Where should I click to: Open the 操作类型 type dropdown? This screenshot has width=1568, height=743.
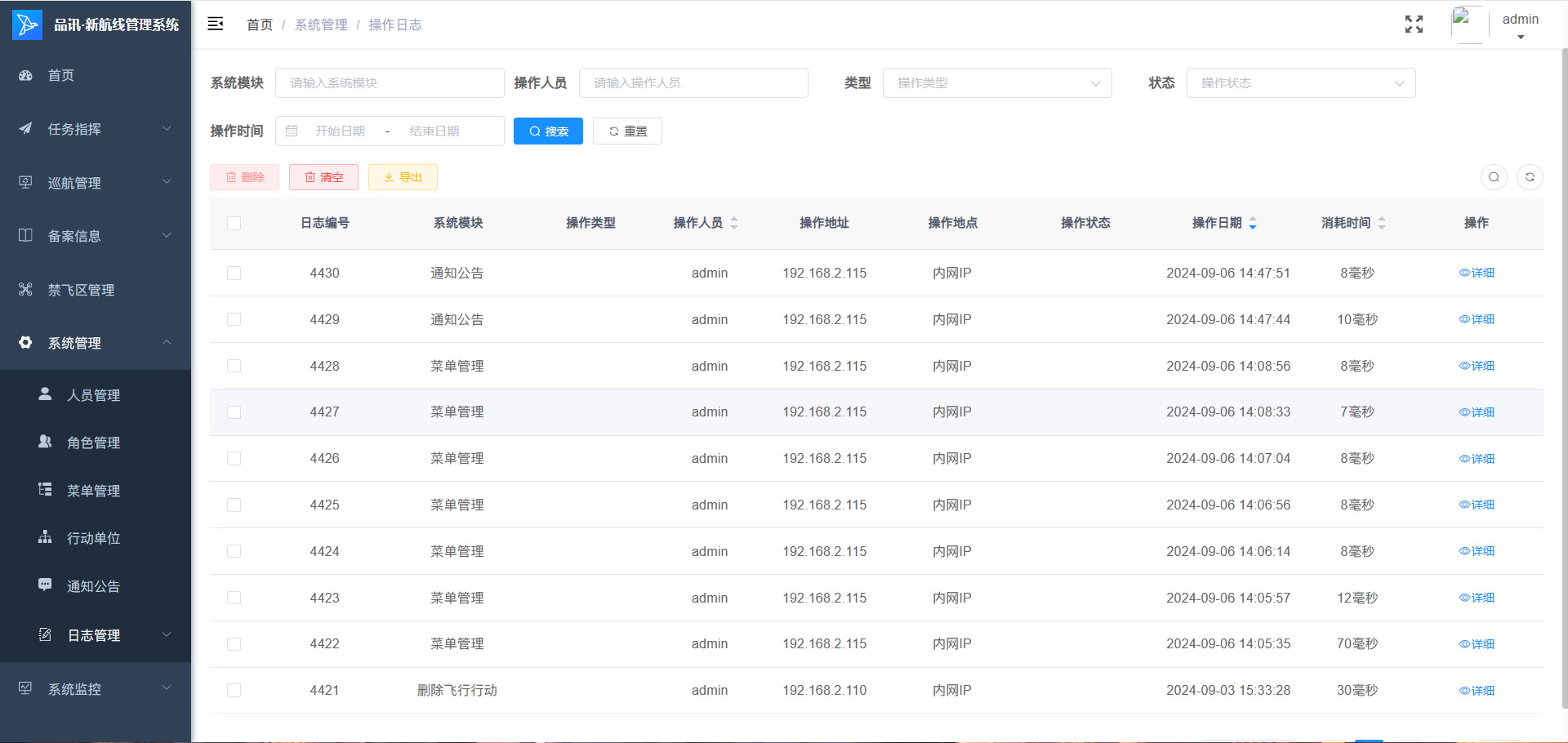coord(997,82)
